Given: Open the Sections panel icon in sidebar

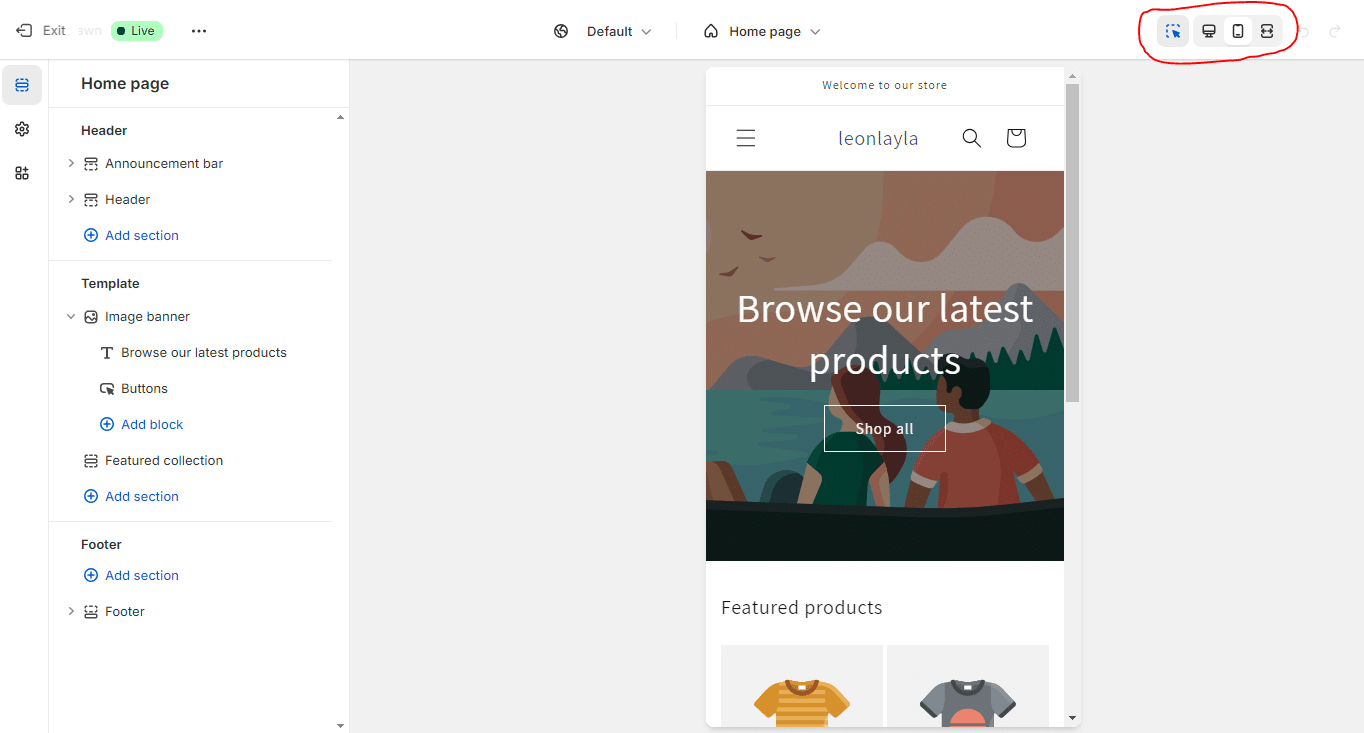Looking at the screenshot, I should [x=22, y=86].
